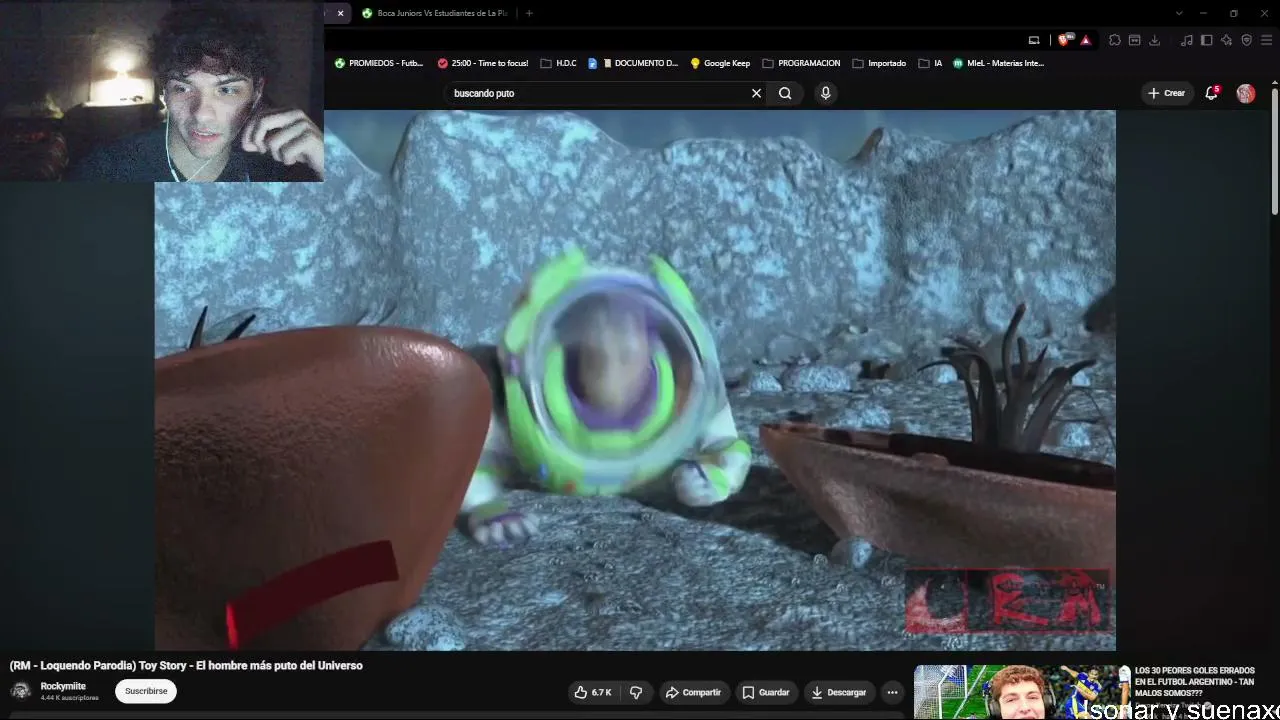Subscribe with the Suscribirse button
The width and height of the screenshot is (1280, 720).
point(146,691)
